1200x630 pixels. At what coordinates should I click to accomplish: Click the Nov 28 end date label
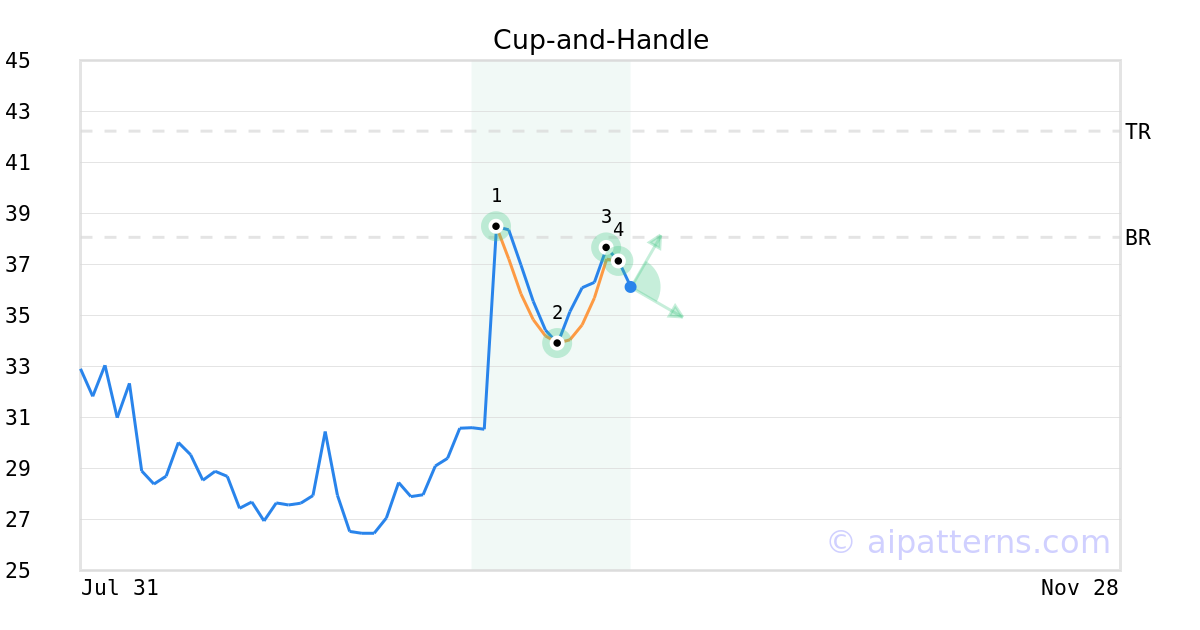pyautogui.click(x=1079, y=588)
